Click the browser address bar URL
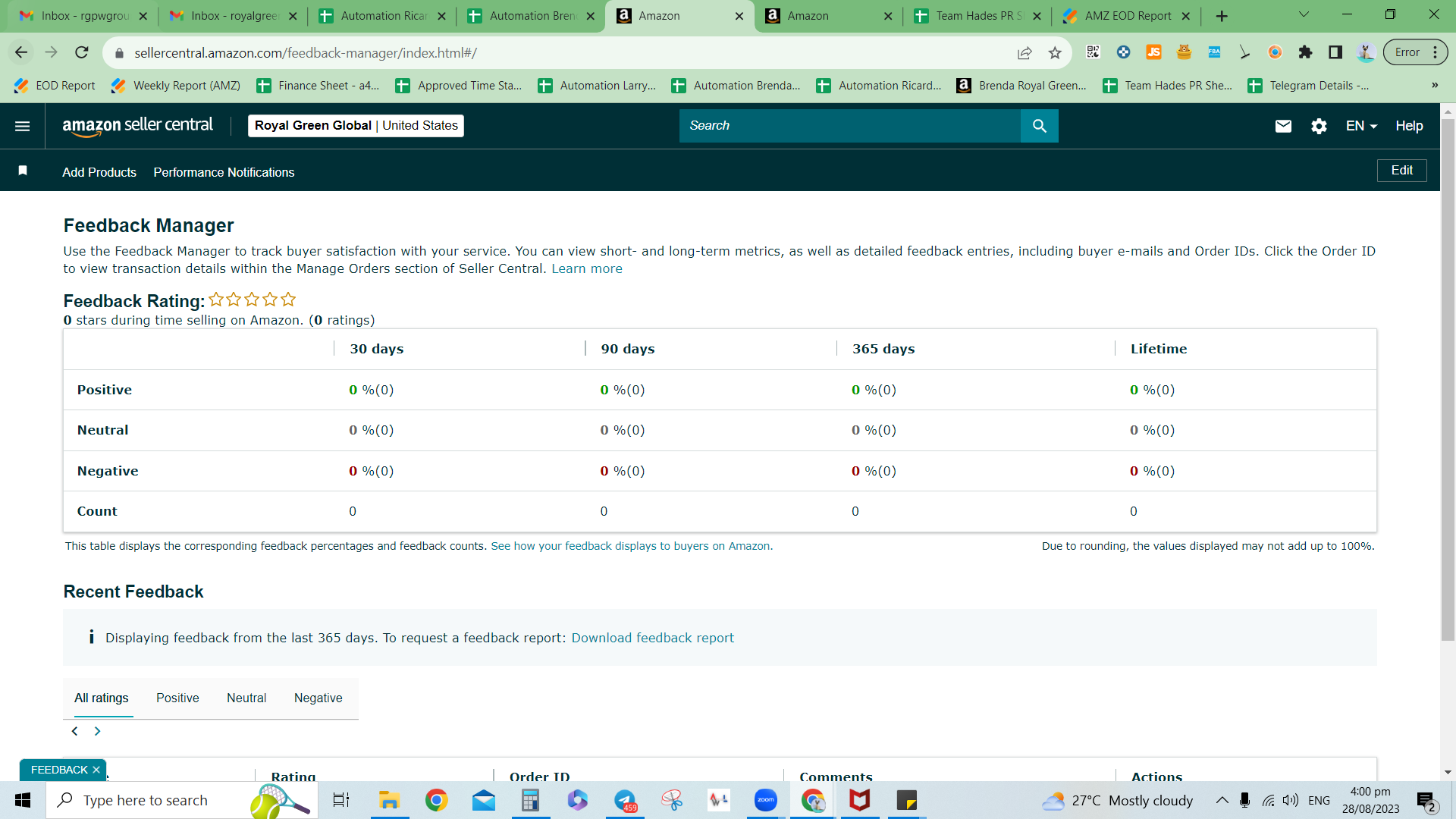Viewport: 1456px width, 819px height. tap(306, 52)
